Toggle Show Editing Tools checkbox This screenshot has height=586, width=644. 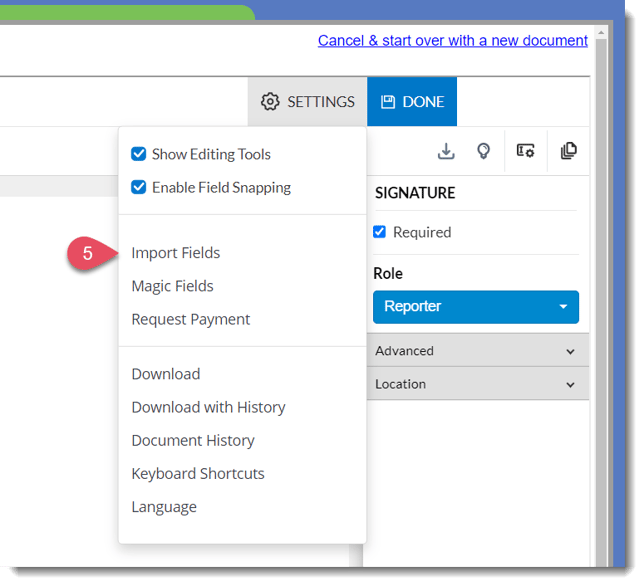[139, 155]
